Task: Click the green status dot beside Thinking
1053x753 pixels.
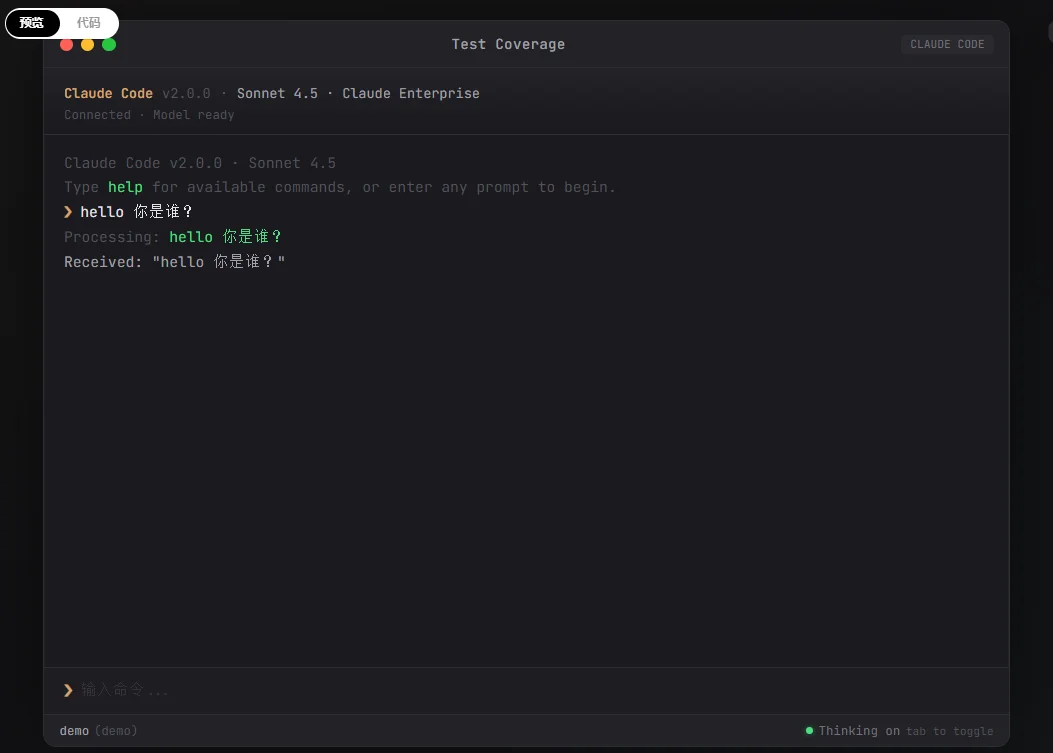Action: click(x=809, y=731)
